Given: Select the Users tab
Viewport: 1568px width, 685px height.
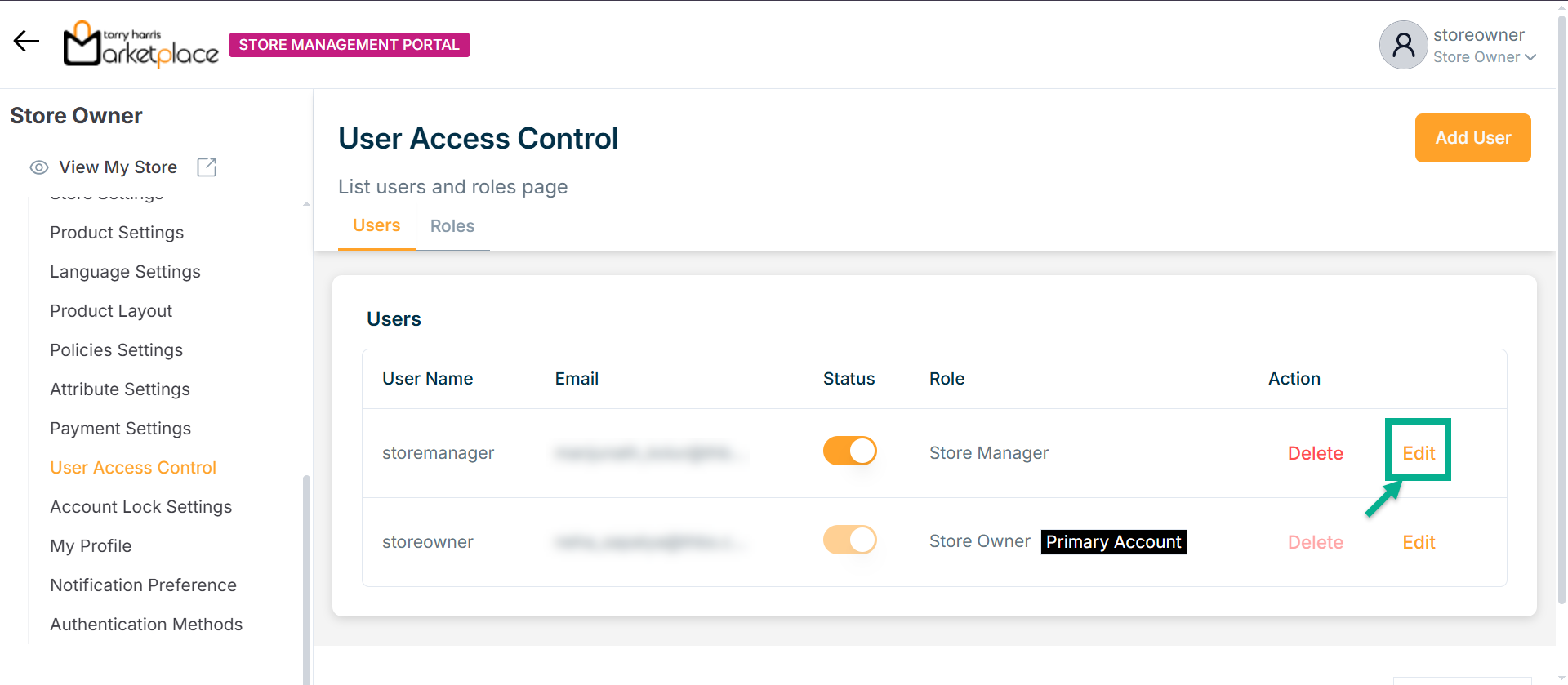Looking at the screenshot, I should (376, 225).
